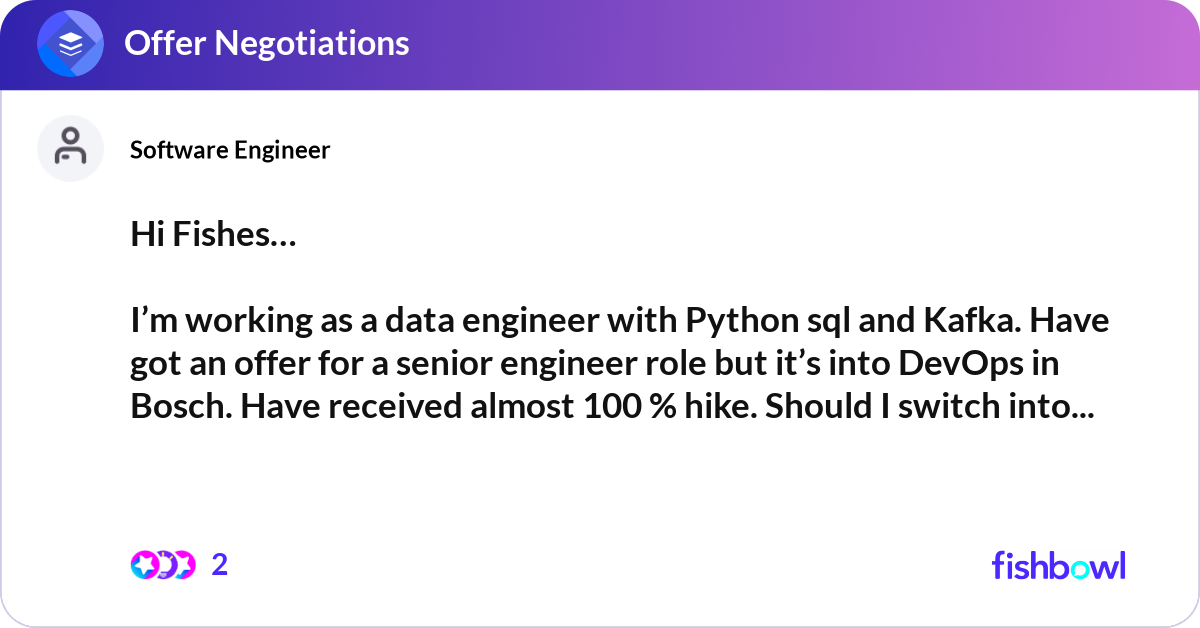Select the leftmost star reaction icon
Viewport: 1200px width, 628px height.
point(144,565)
